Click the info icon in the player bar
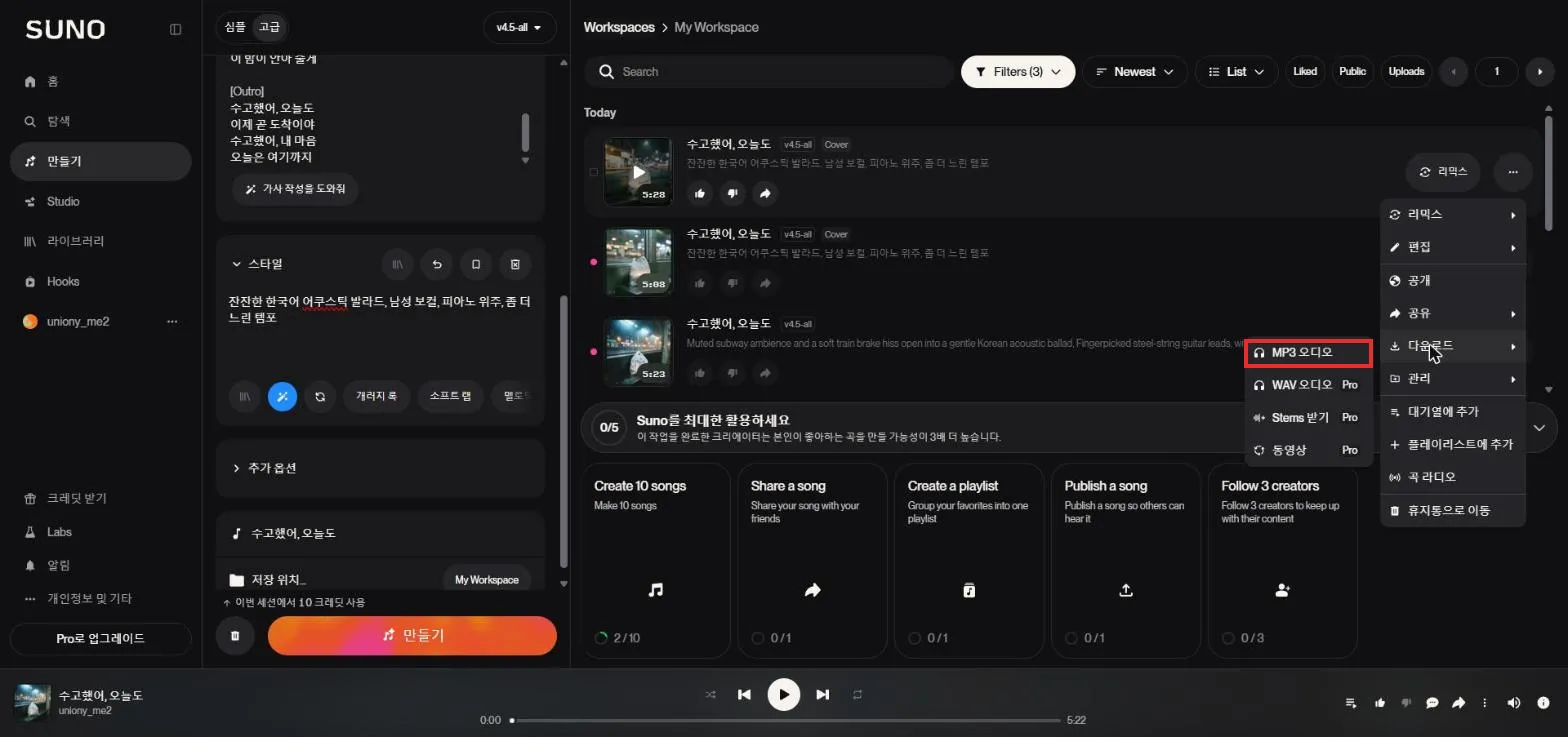 pos(1543,703)
